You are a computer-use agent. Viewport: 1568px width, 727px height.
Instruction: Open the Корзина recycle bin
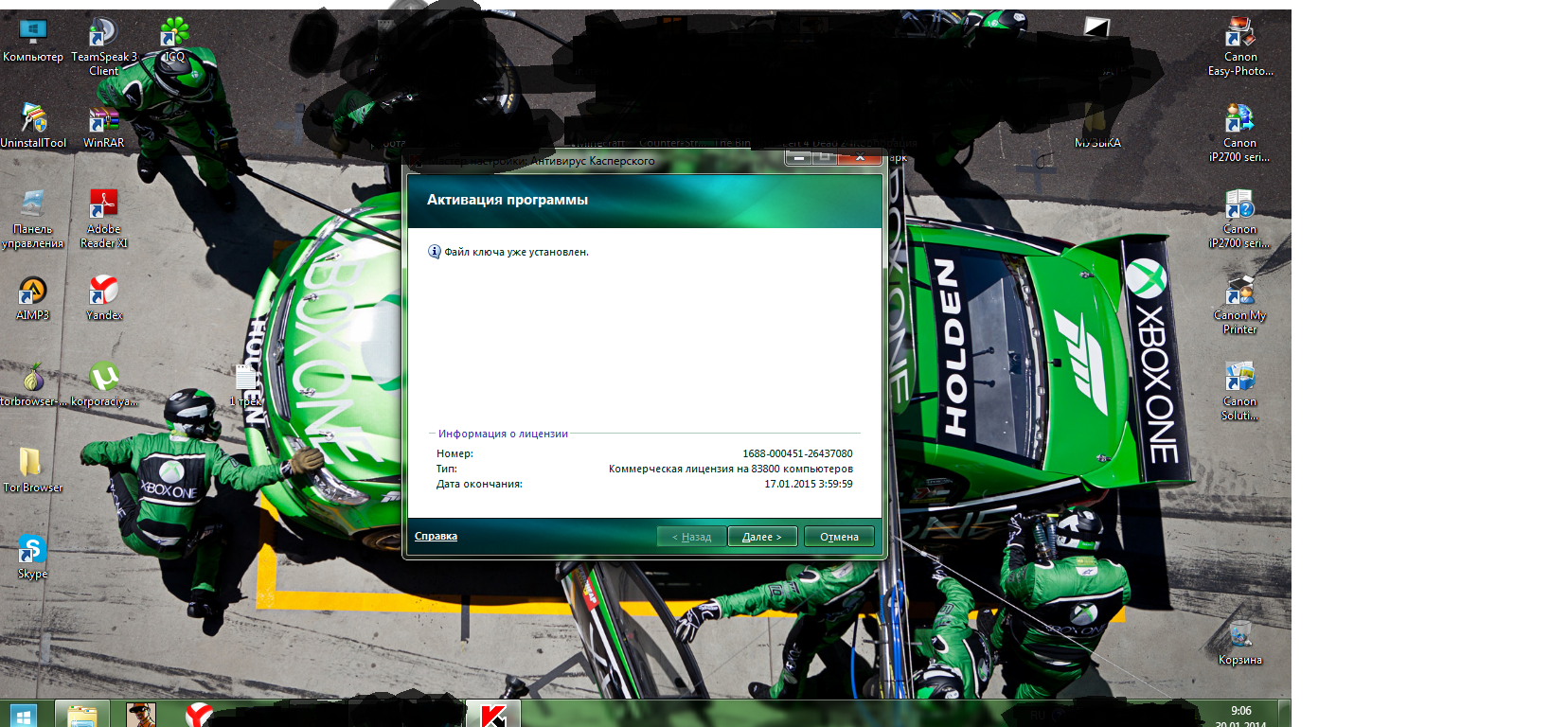(x=1240, y=643)
